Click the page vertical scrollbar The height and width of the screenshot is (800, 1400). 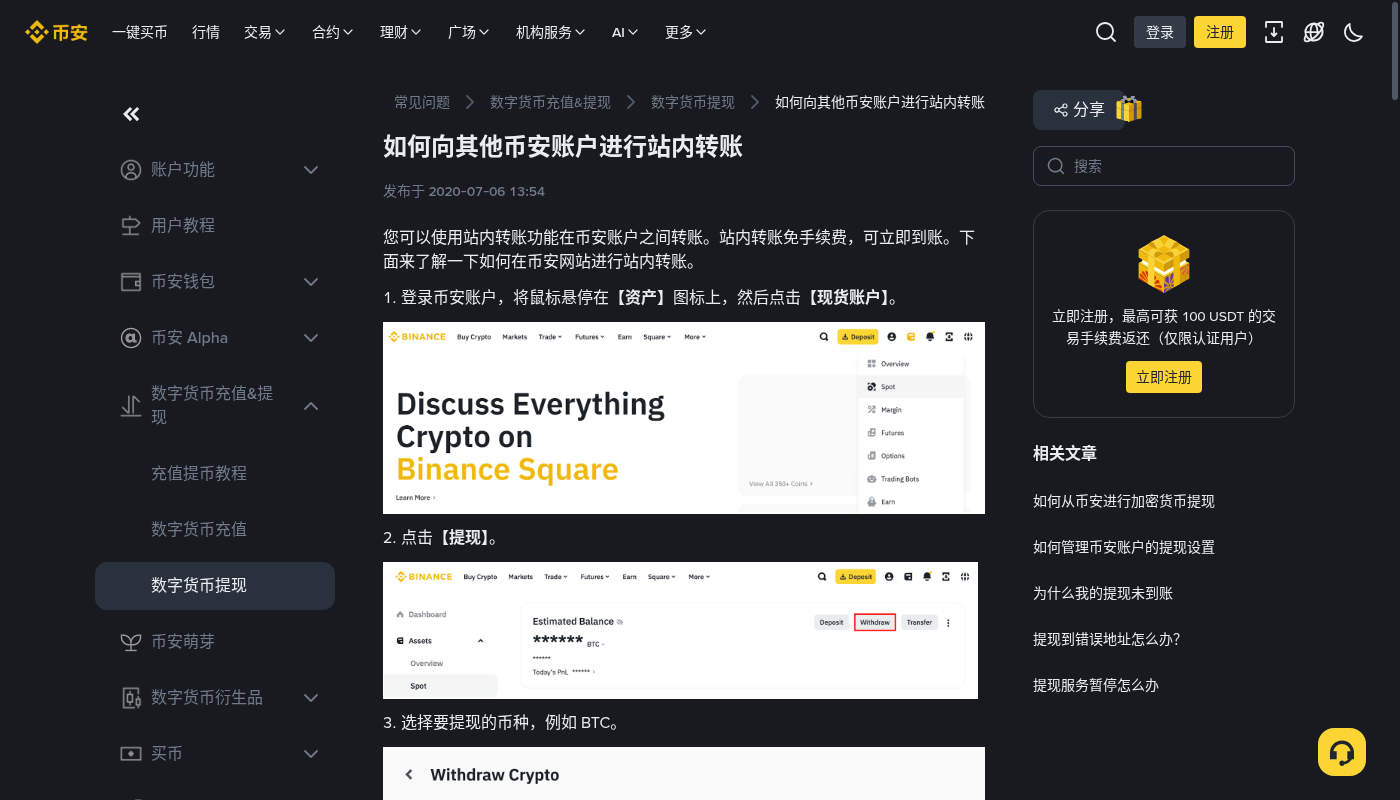[1396, 50]
